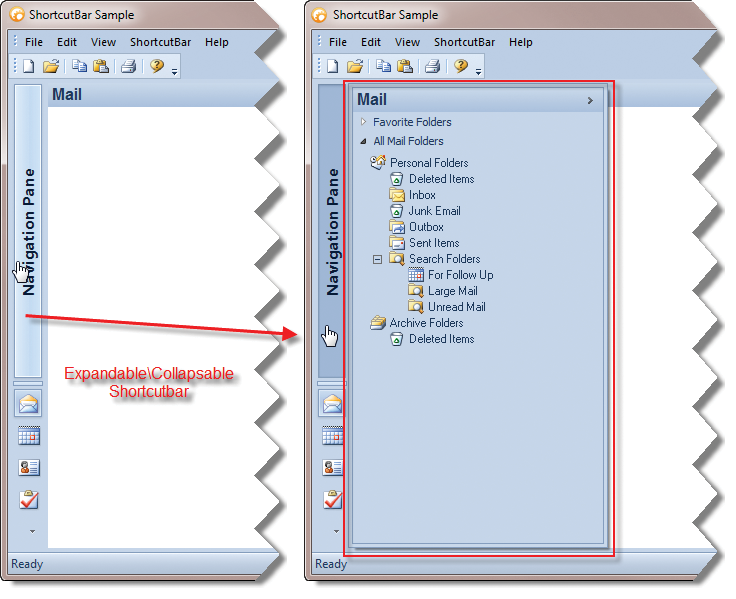Click Open folder icon in right window toolbar
Screen dimensions: 736x599
pos(355,66)
